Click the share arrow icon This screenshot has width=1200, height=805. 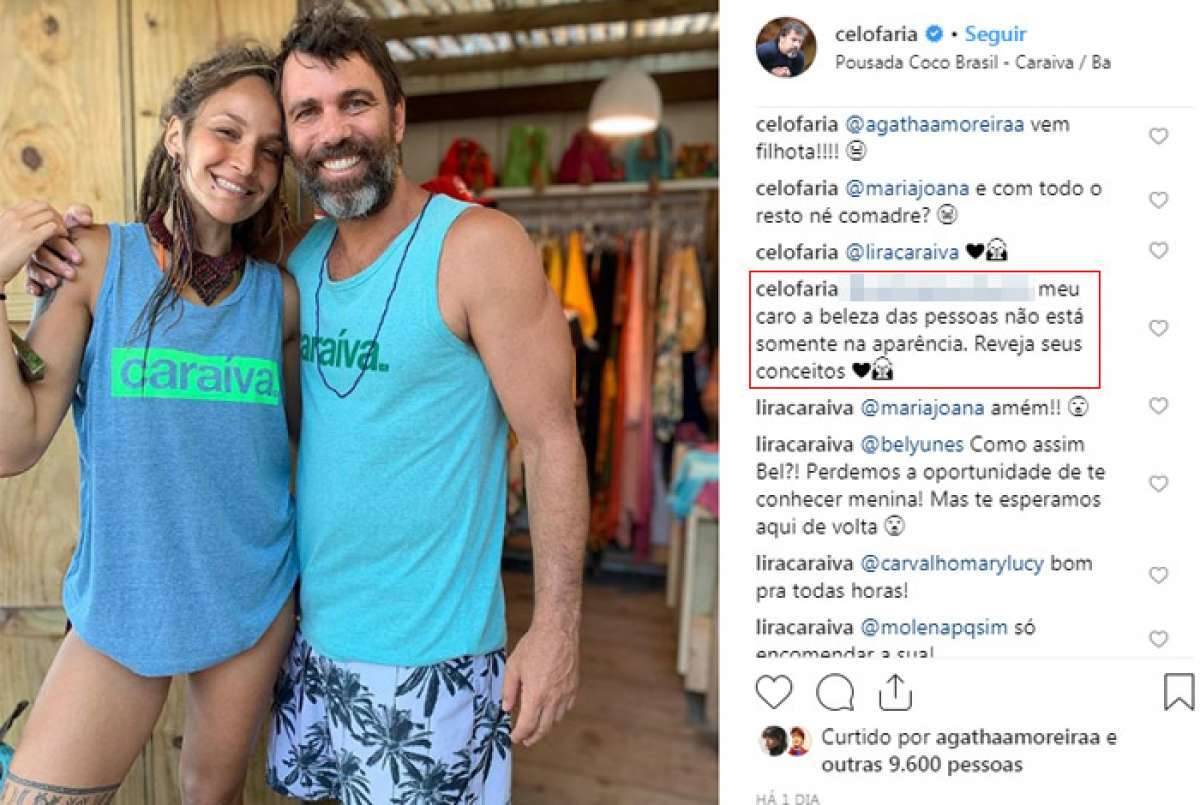click(x=895, y=692)
